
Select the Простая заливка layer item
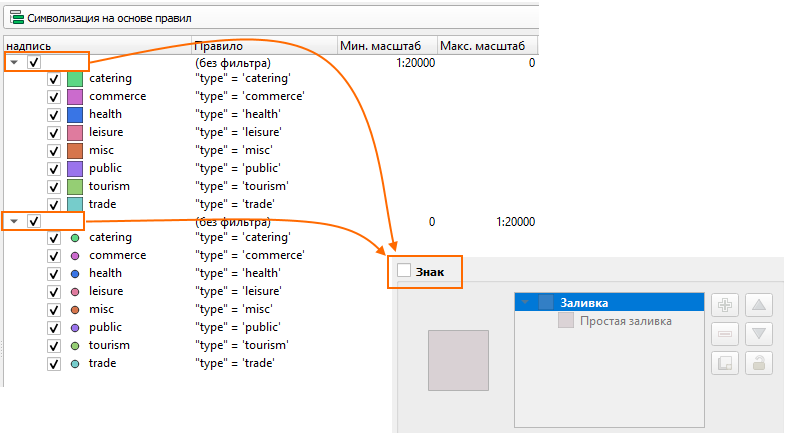click(x=625, y=321)
